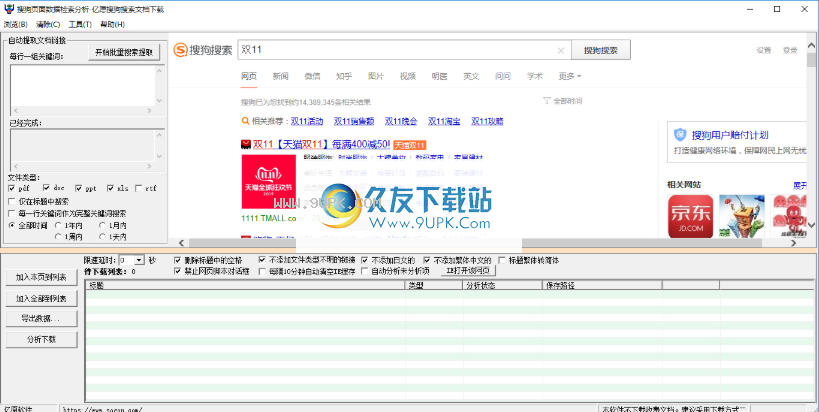This screenshot has width=819, height=412.
Task: Click the application icon in the title bar
Action: [x=8, y=9]
